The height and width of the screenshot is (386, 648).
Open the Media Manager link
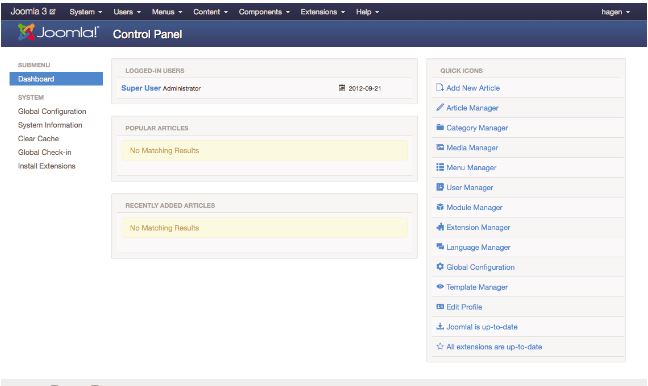click(472, 148)
